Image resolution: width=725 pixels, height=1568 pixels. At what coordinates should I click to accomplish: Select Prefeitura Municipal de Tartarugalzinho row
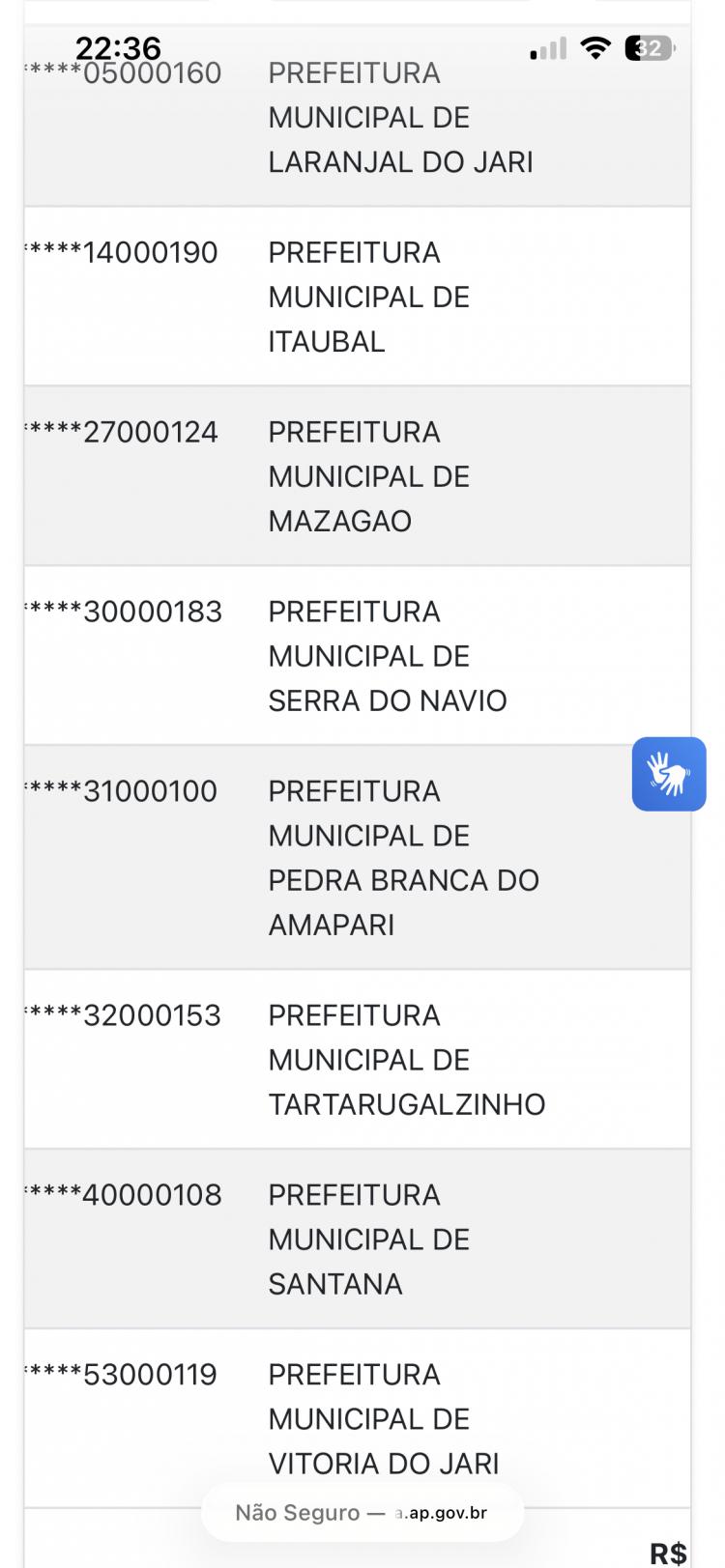(406, 1060)
